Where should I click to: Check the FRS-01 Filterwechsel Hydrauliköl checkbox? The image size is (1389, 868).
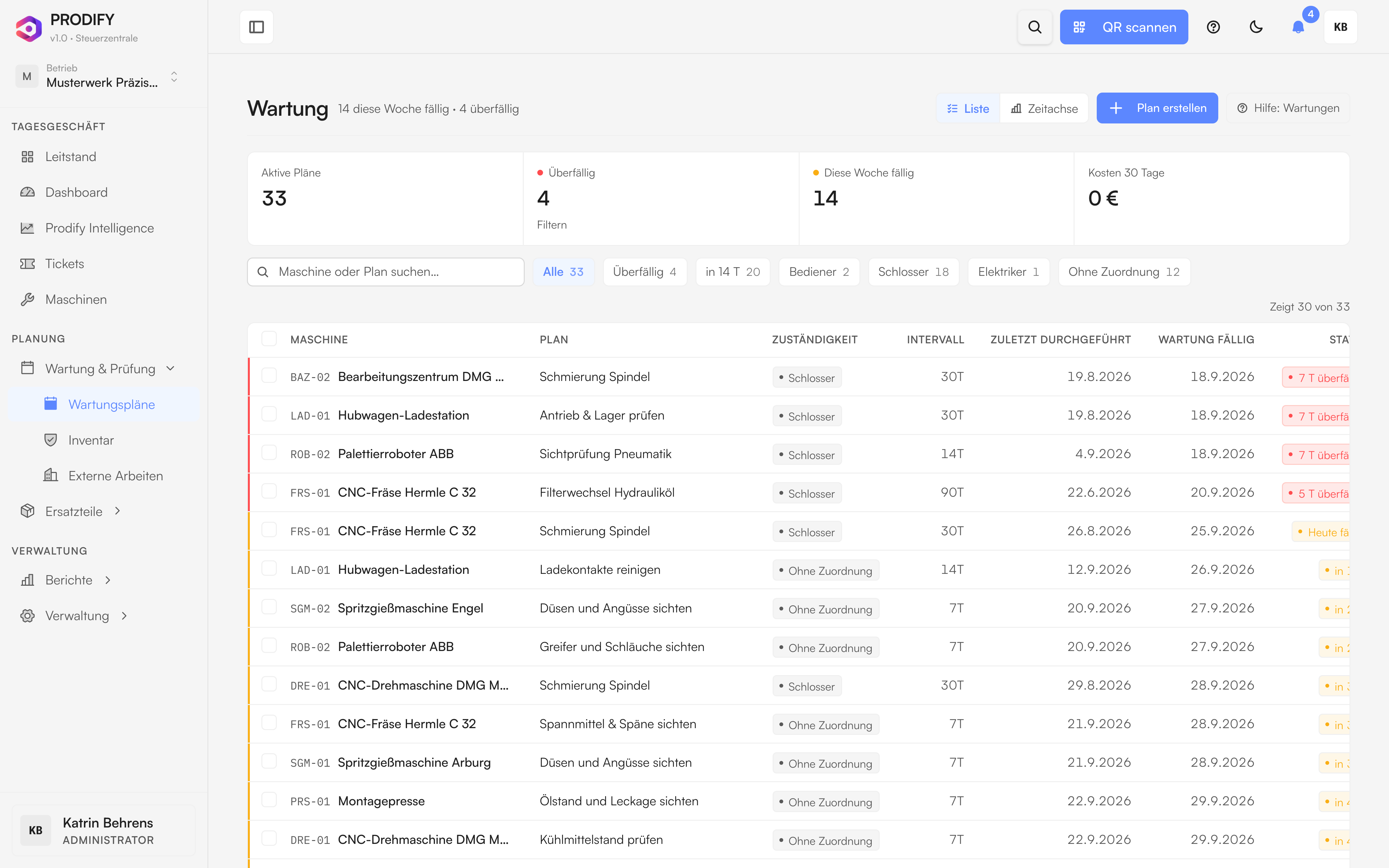pos(268,492)
